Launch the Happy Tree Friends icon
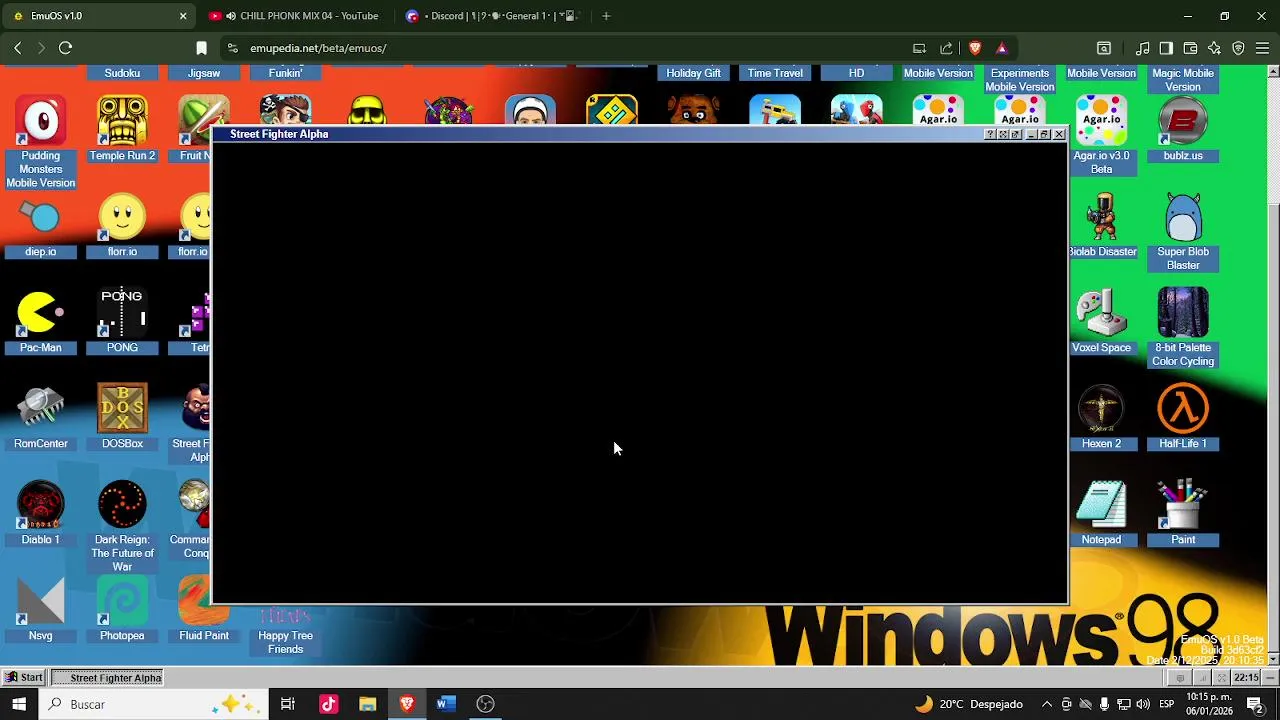This screenshot has width=1280, height=720. (x=285, y=629)
